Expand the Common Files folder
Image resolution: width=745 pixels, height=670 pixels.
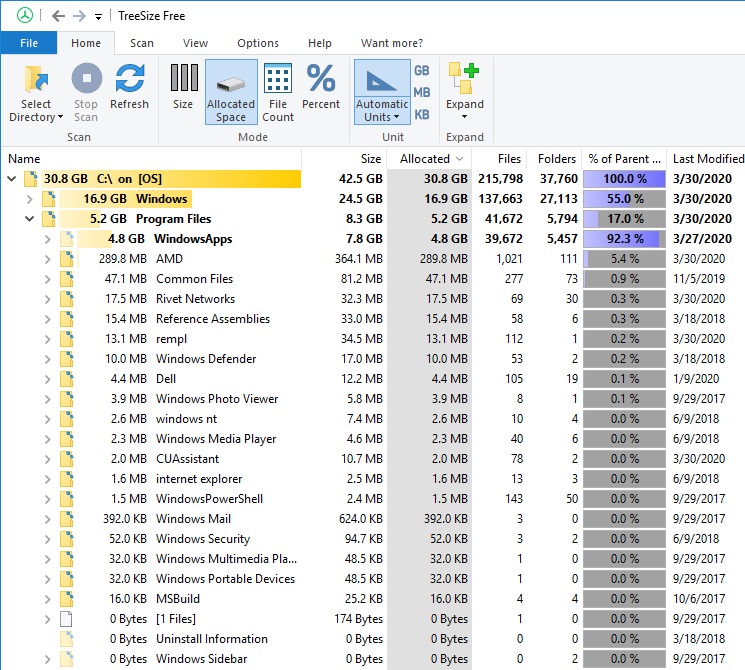pos(48,279)
